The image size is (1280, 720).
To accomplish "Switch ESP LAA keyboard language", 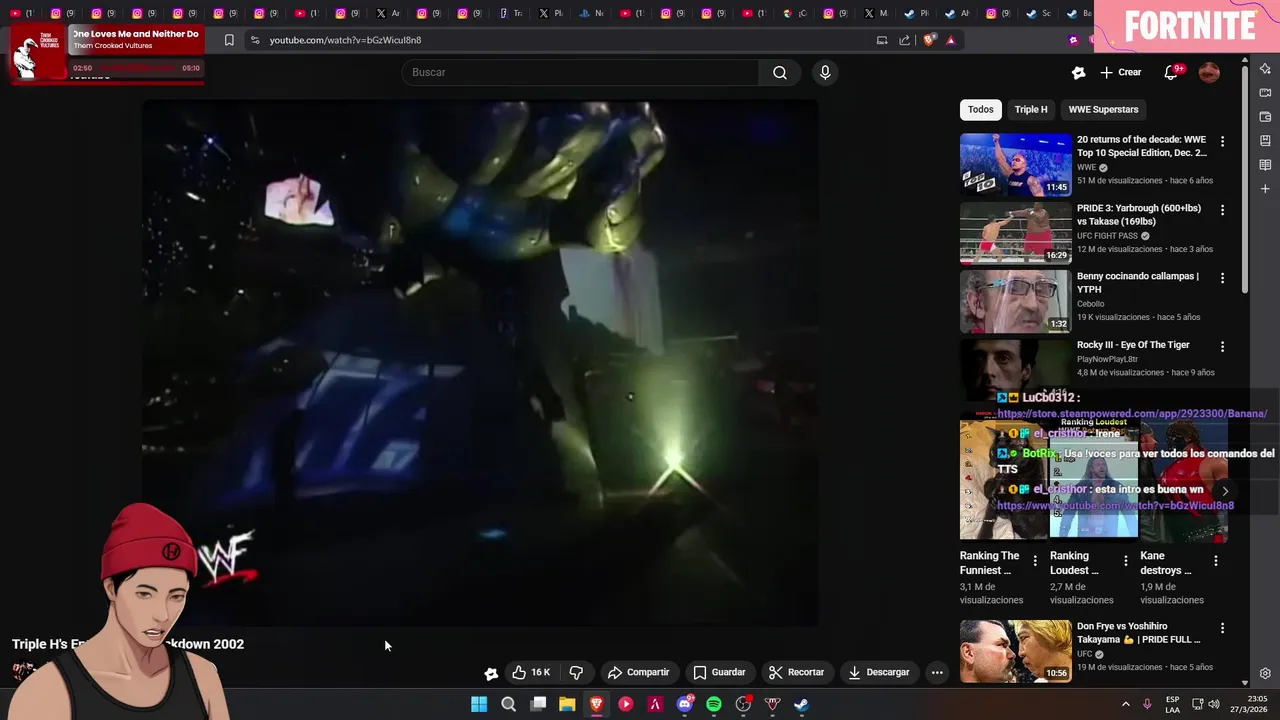I will coord(1172,704).
